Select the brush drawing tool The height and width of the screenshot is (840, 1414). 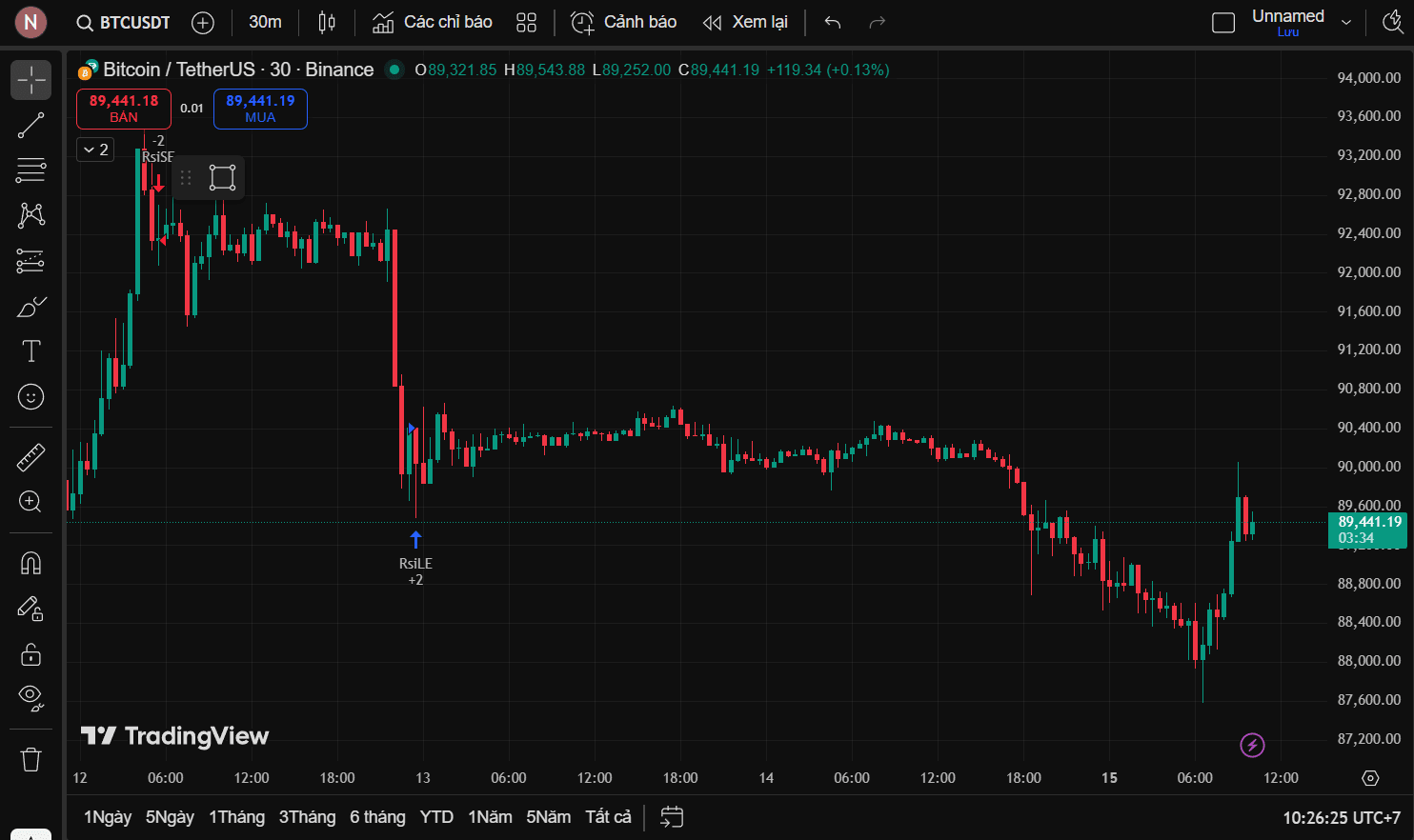click(x=30, y=306)
